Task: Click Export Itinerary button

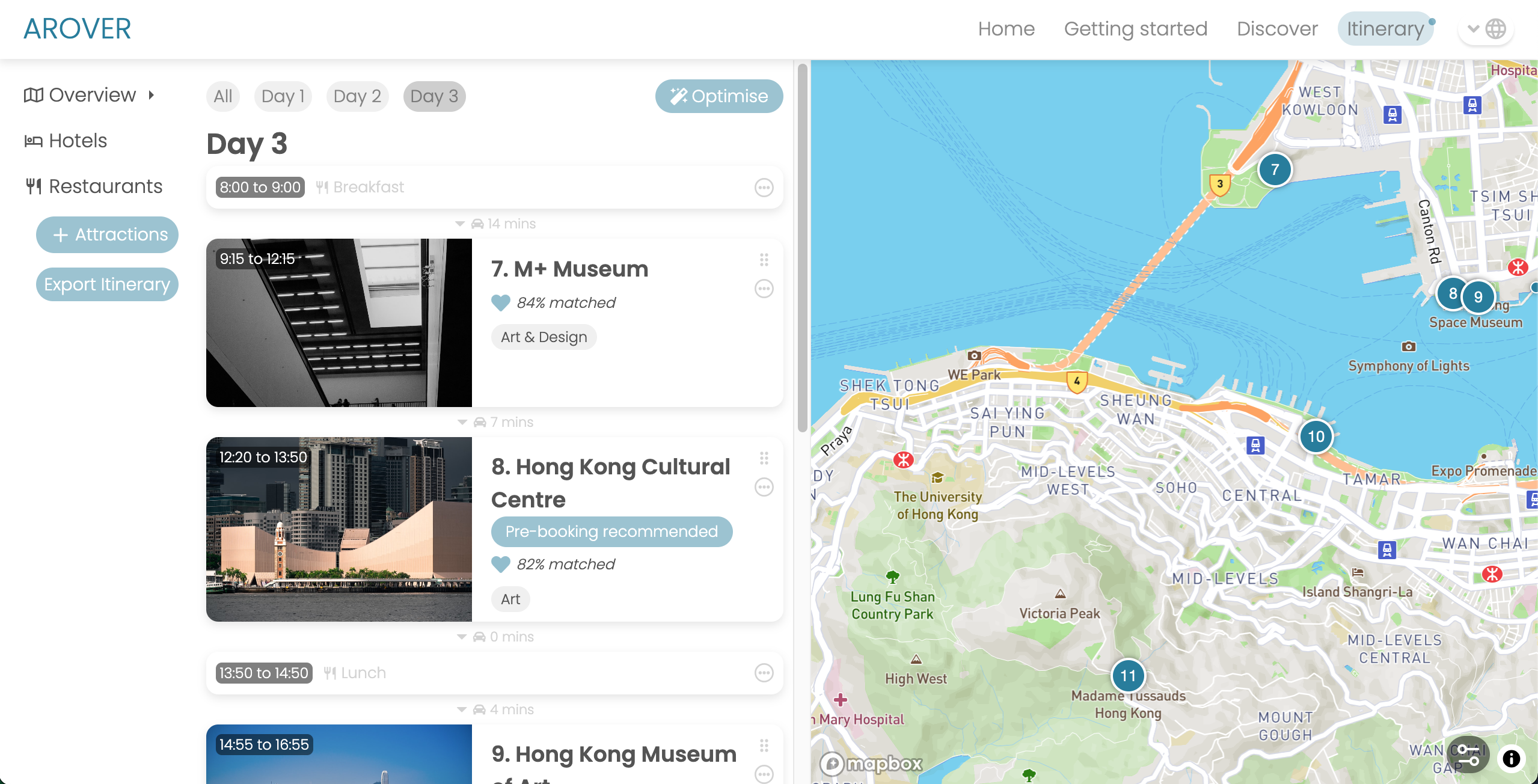Action: 107,284
